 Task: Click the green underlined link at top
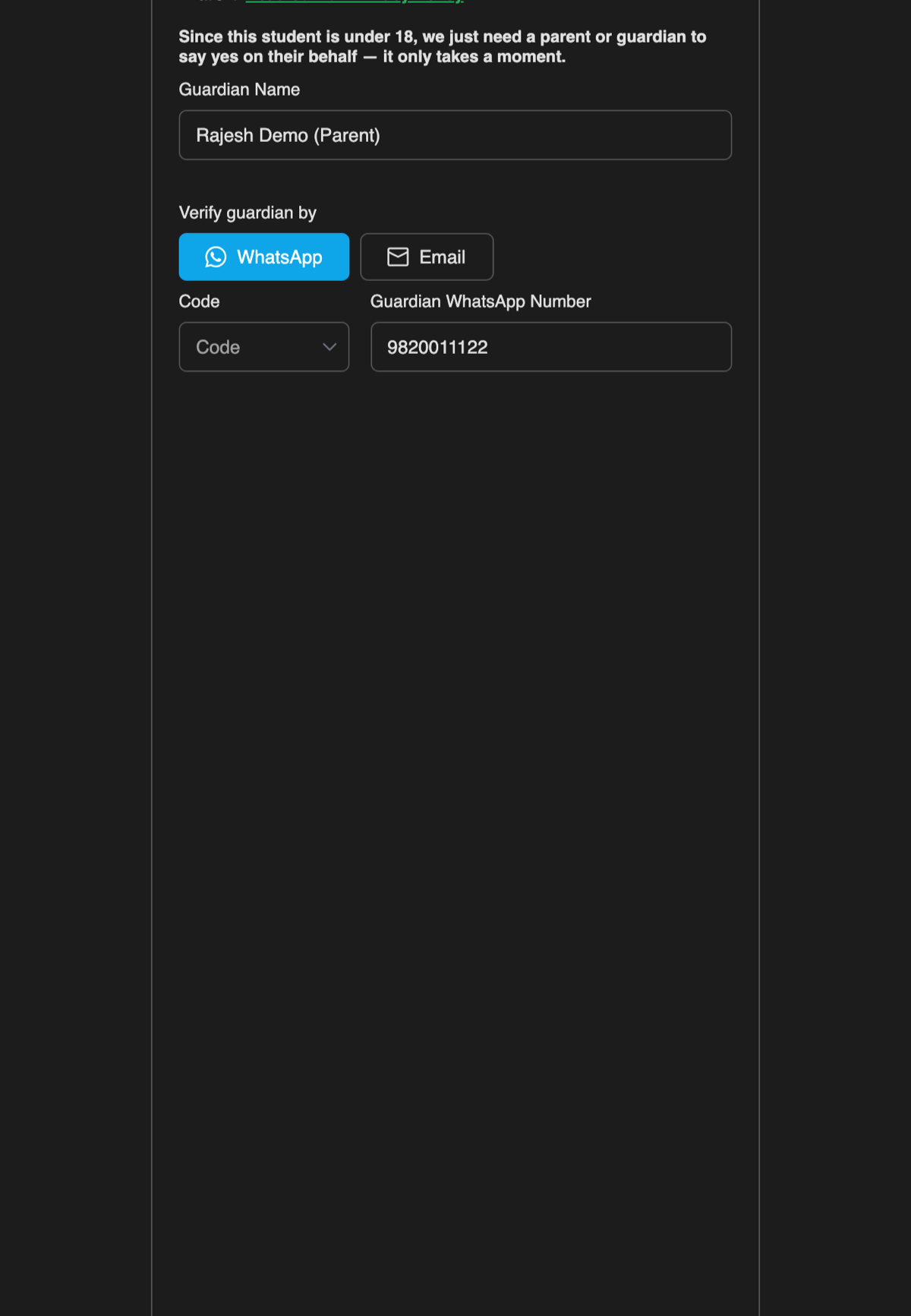pyautogui.click(x=355, y=2)
